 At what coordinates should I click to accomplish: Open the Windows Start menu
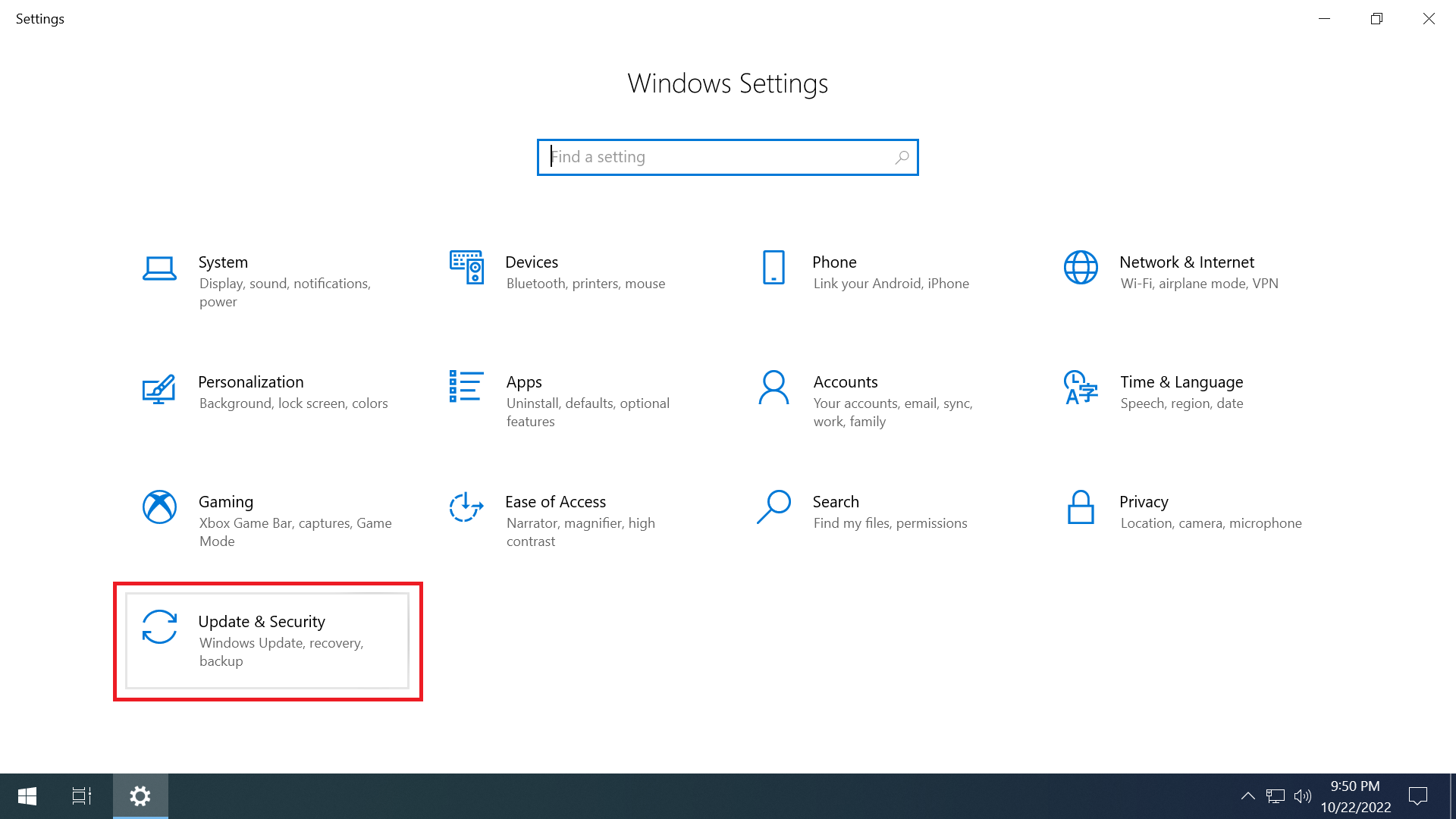(27, 796)
